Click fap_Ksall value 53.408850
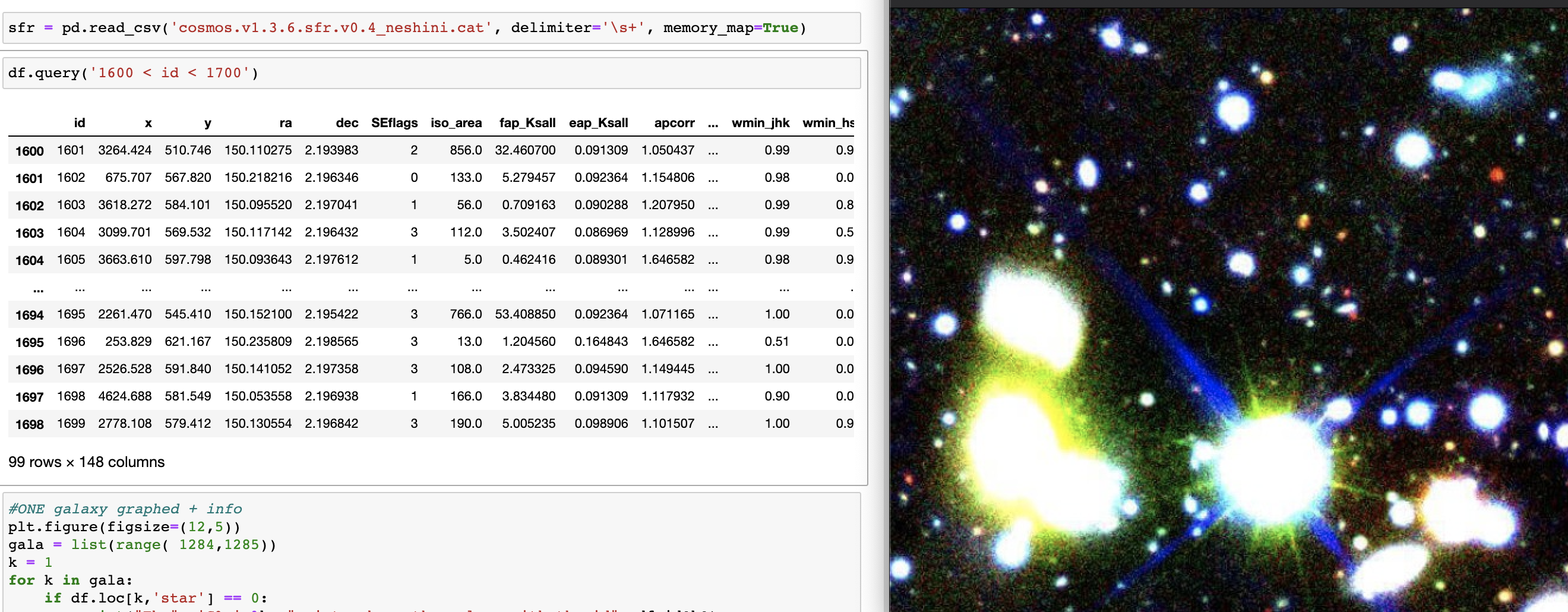This screenshot has width=1568, height=612. (525, 315)
